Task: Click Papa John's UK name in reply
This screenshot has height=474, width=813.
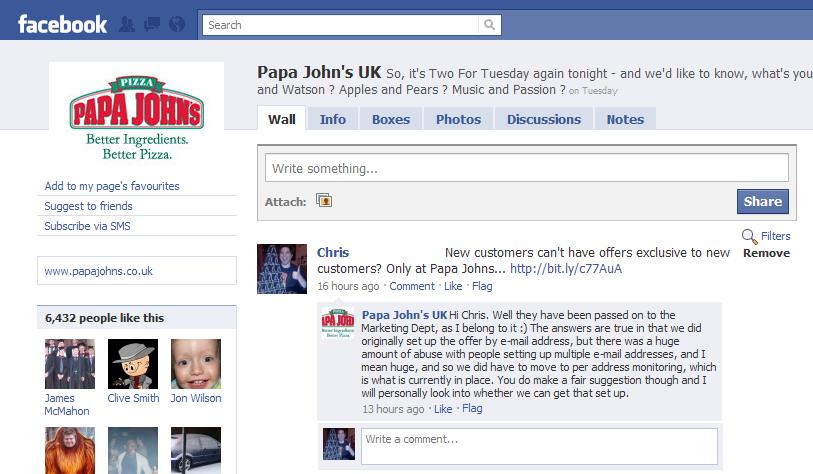Action: pos(404,315)
